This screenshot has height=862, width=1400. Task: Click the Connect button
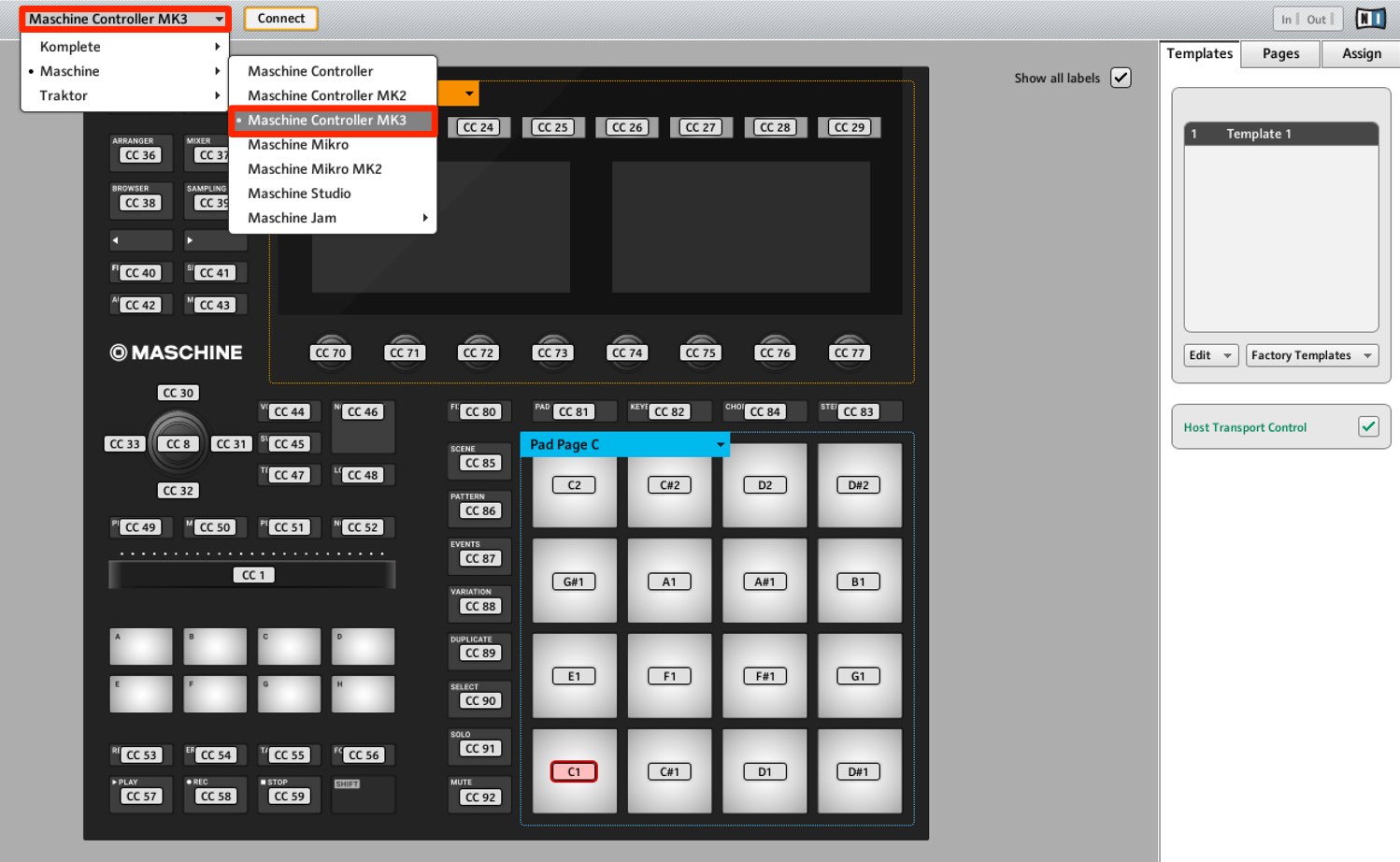click(281, 19)
